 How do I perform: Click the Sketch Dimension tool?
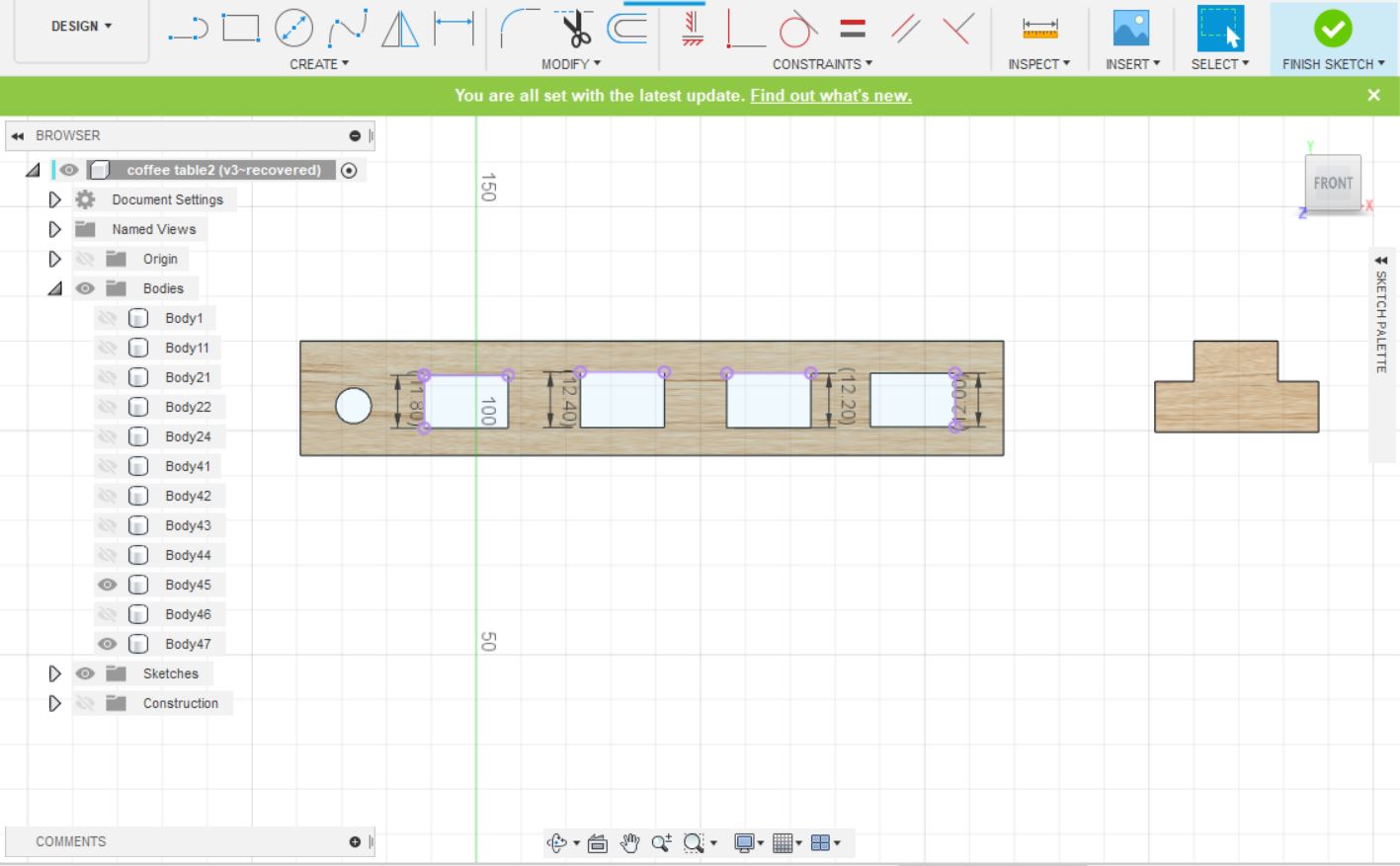(x=453, y=29)
